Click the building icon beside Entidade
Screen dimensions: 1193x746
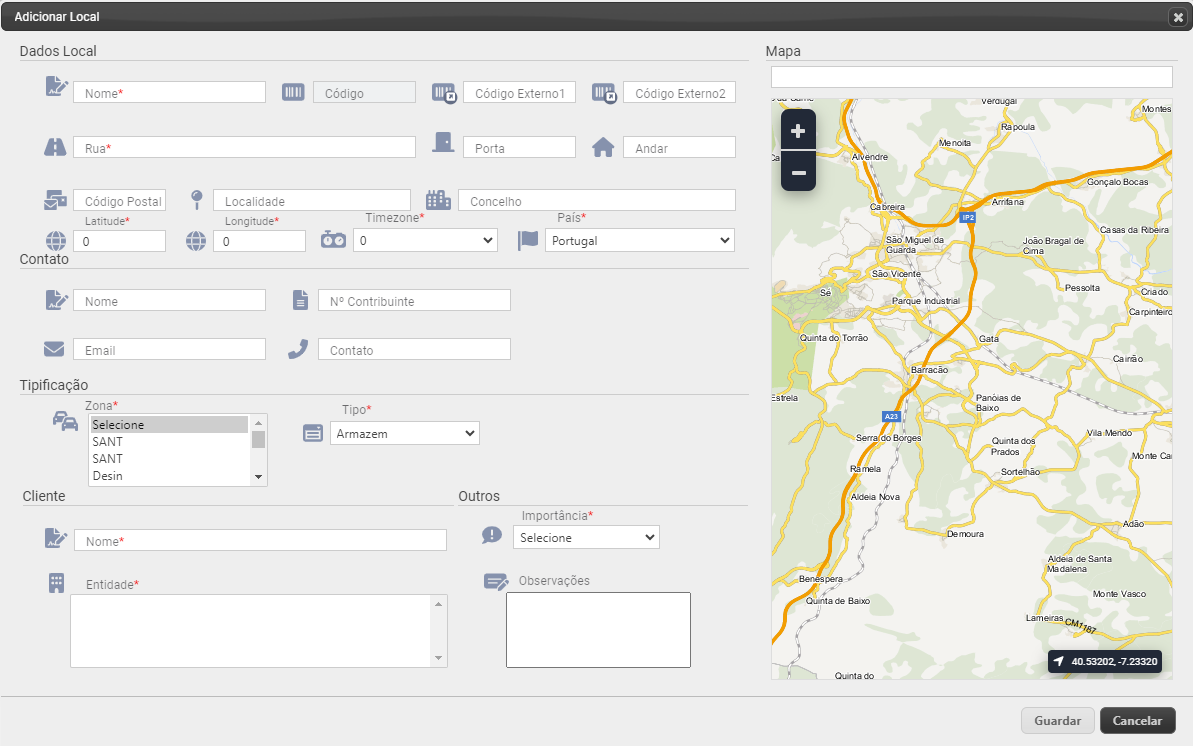pos(56,583)
